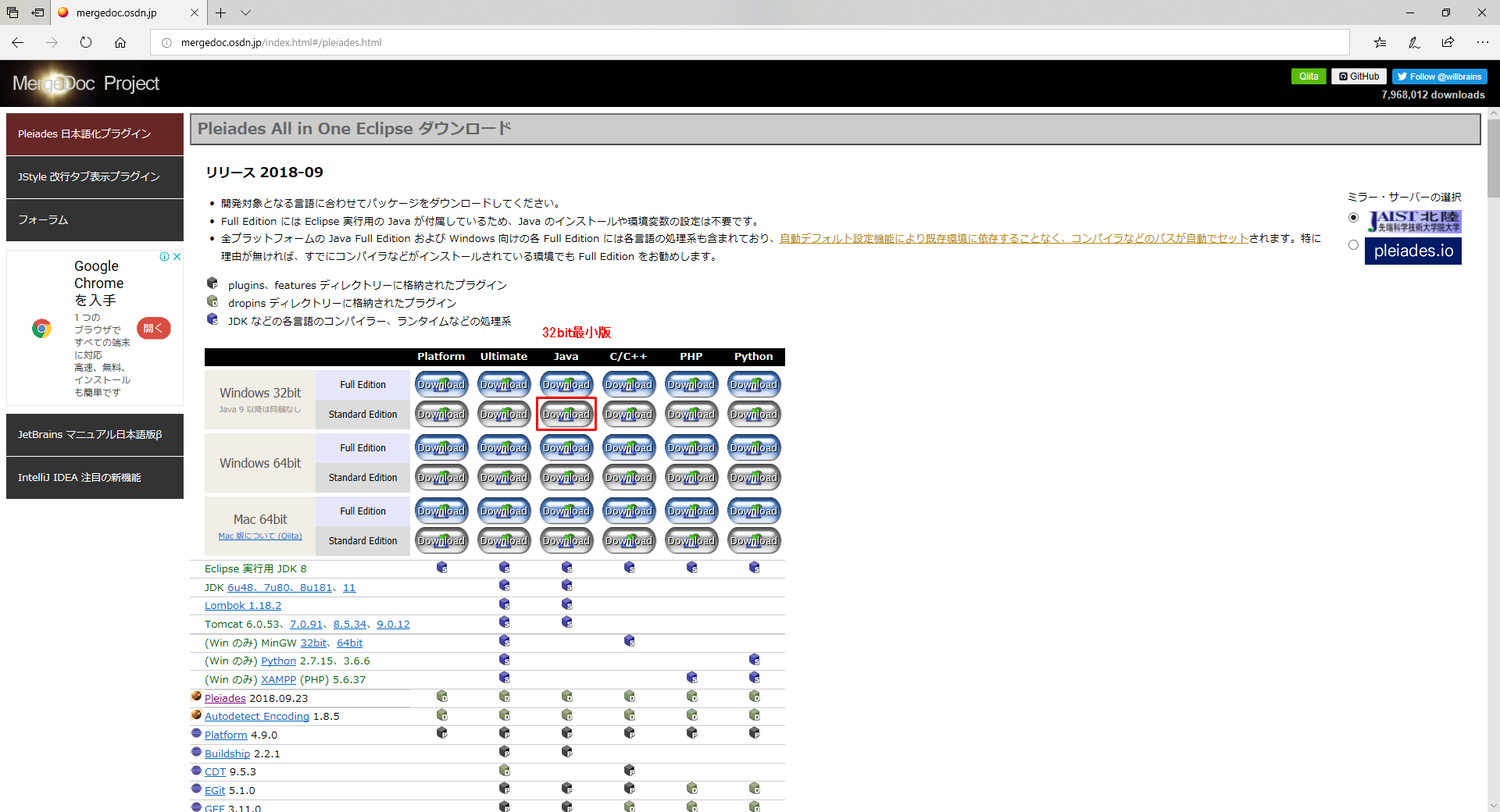1500x812 pixels.
Task: Download Mac 64bit Full Edition C/C++
Action: click(x=629, y=511)
